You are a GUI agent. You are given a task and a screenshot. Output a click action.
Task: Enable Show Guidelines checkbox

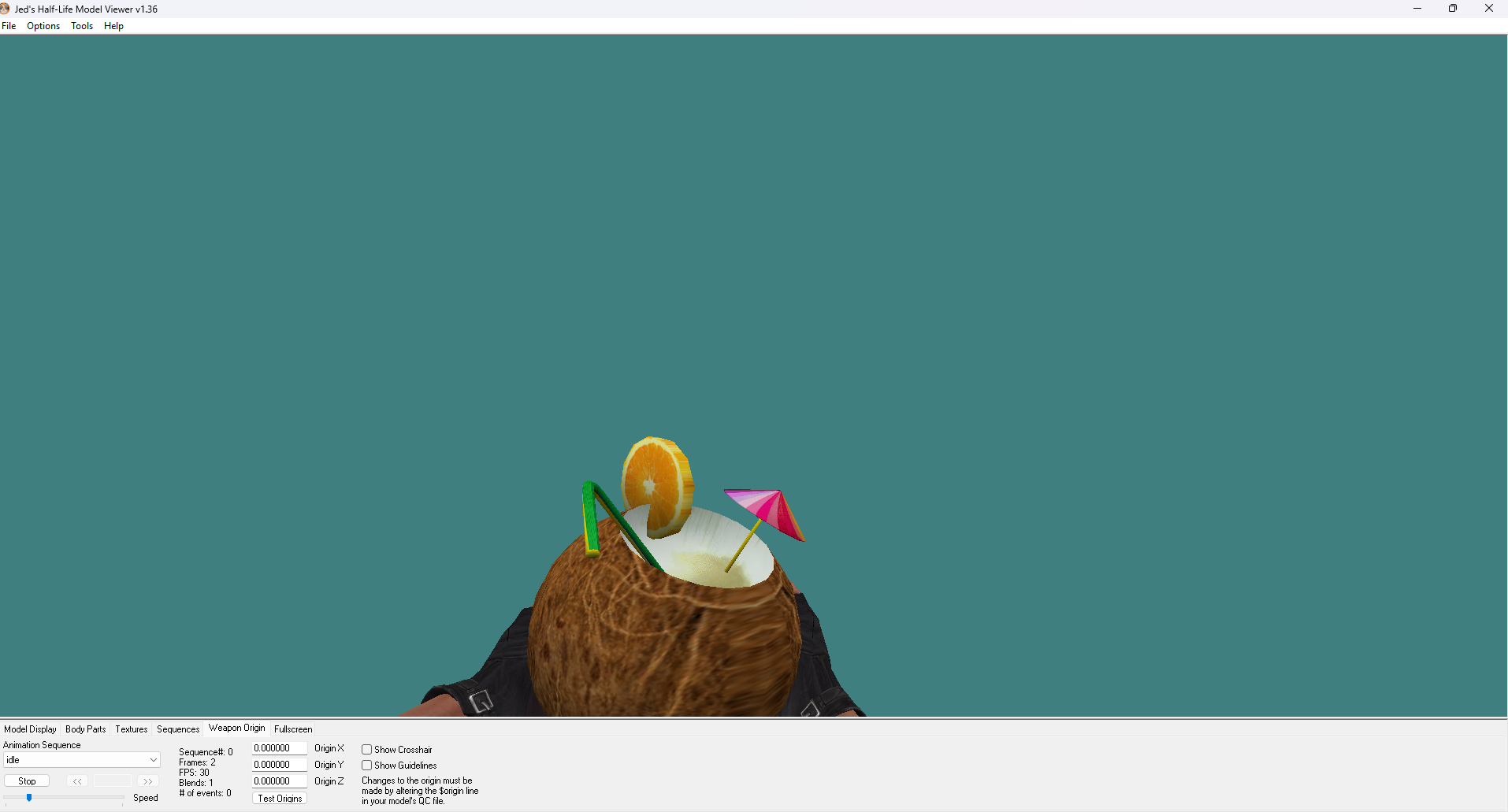click(366, 766)
